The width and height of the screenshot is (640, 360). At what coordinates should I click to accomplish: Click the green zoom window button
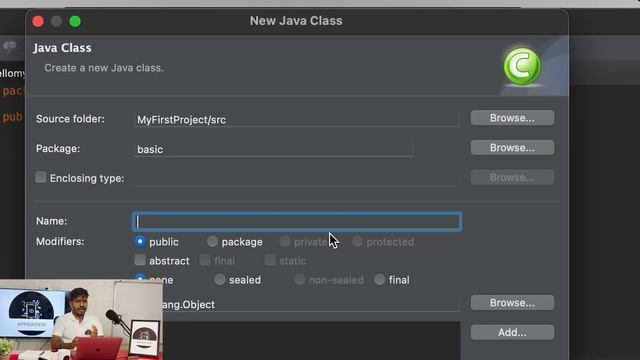coord(75,21)
